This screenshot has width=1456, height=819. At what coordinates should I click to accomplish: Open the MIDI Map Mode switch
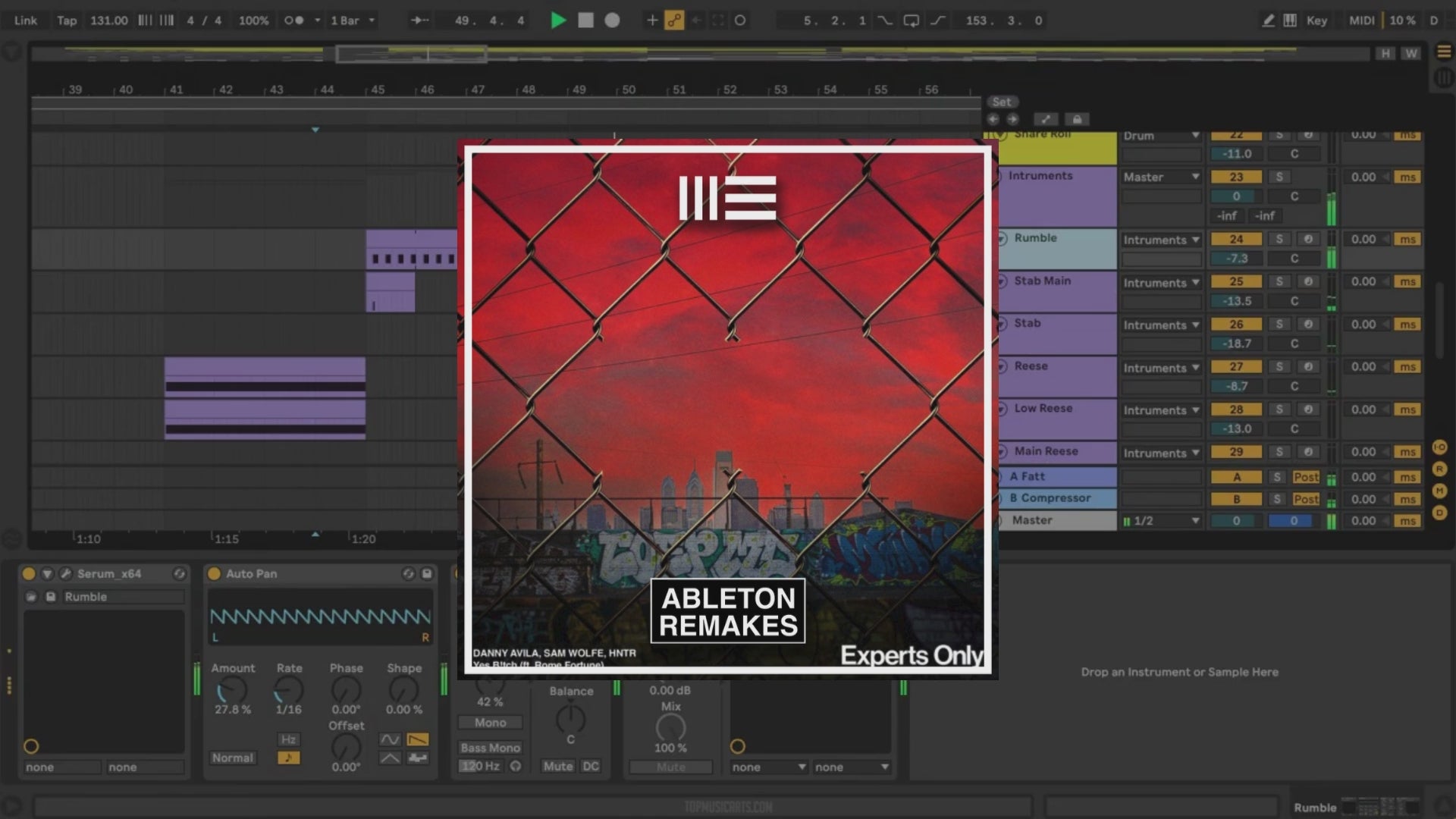pyautogui.click(x=1361, y=20)
